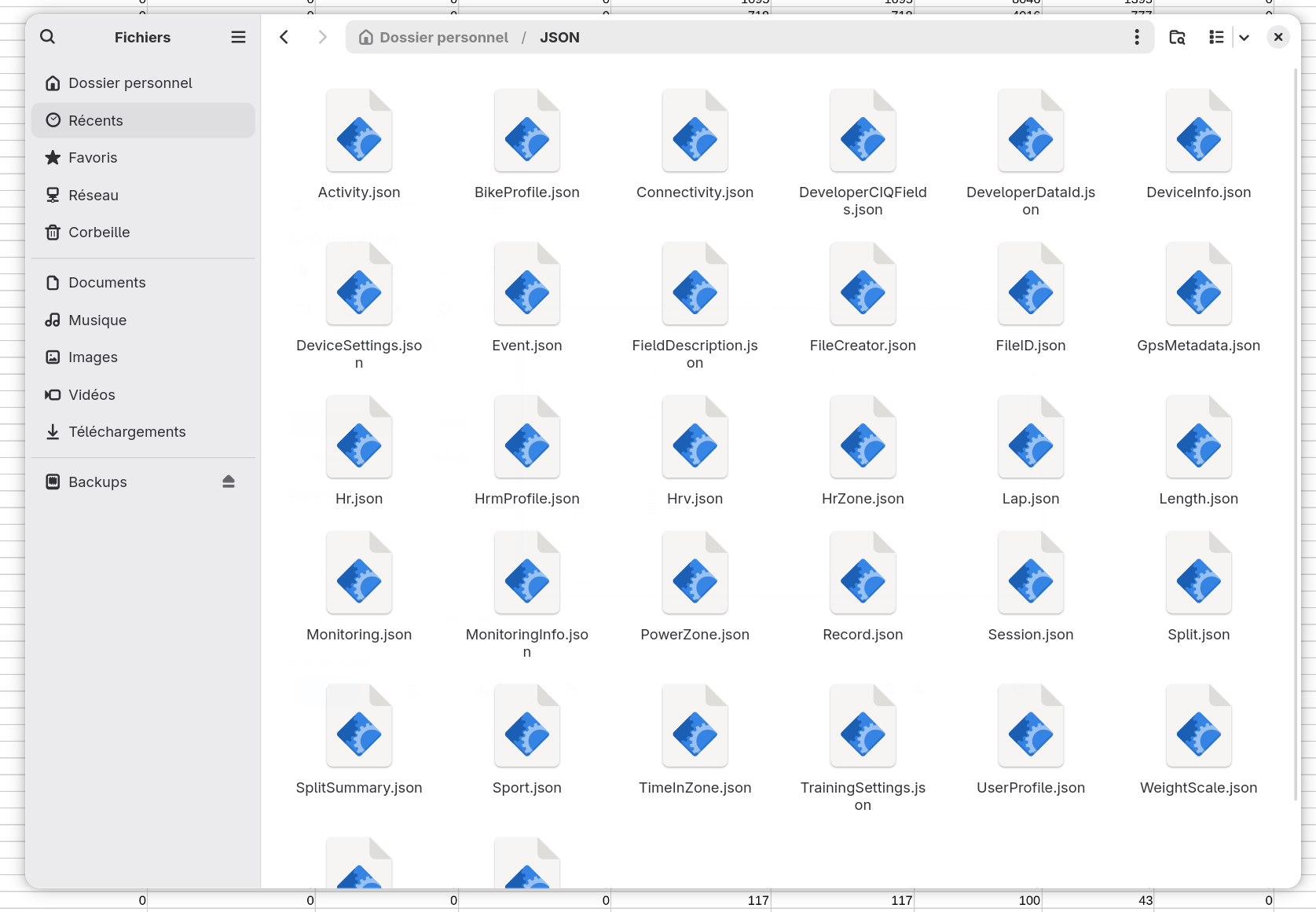
Task: Select Activity.json file icon
Action: 359,130
